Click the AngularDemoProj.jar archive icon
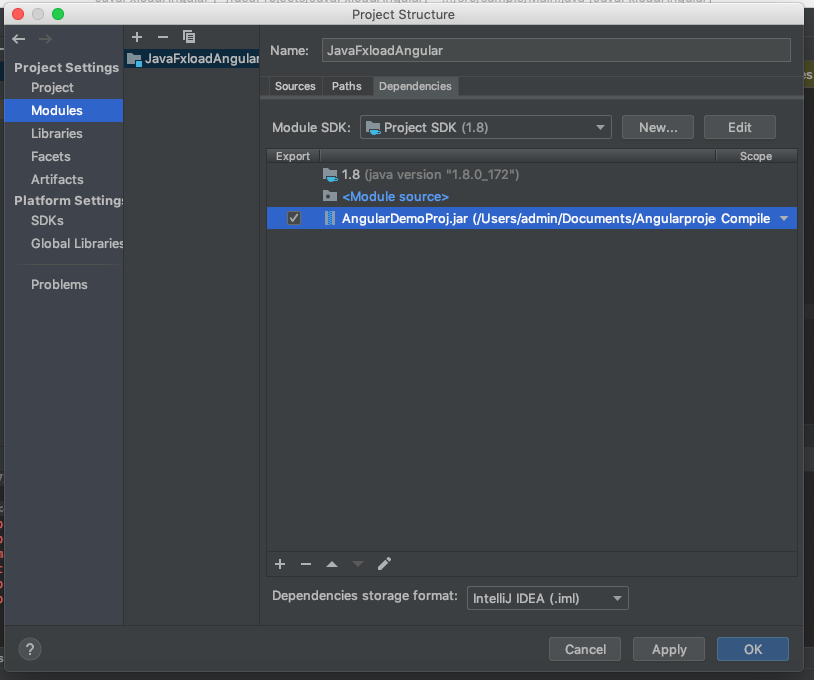The width and height of the screenshot is (814, 680). (x=330, y=219)
